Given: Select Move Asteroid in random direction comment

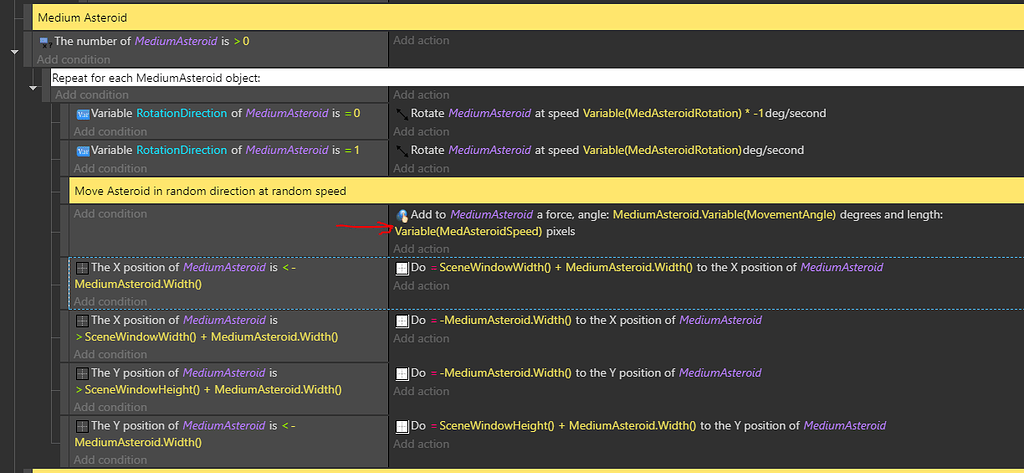Looking at the screenshot, I should pyautogui.click(x=546, y=191).
